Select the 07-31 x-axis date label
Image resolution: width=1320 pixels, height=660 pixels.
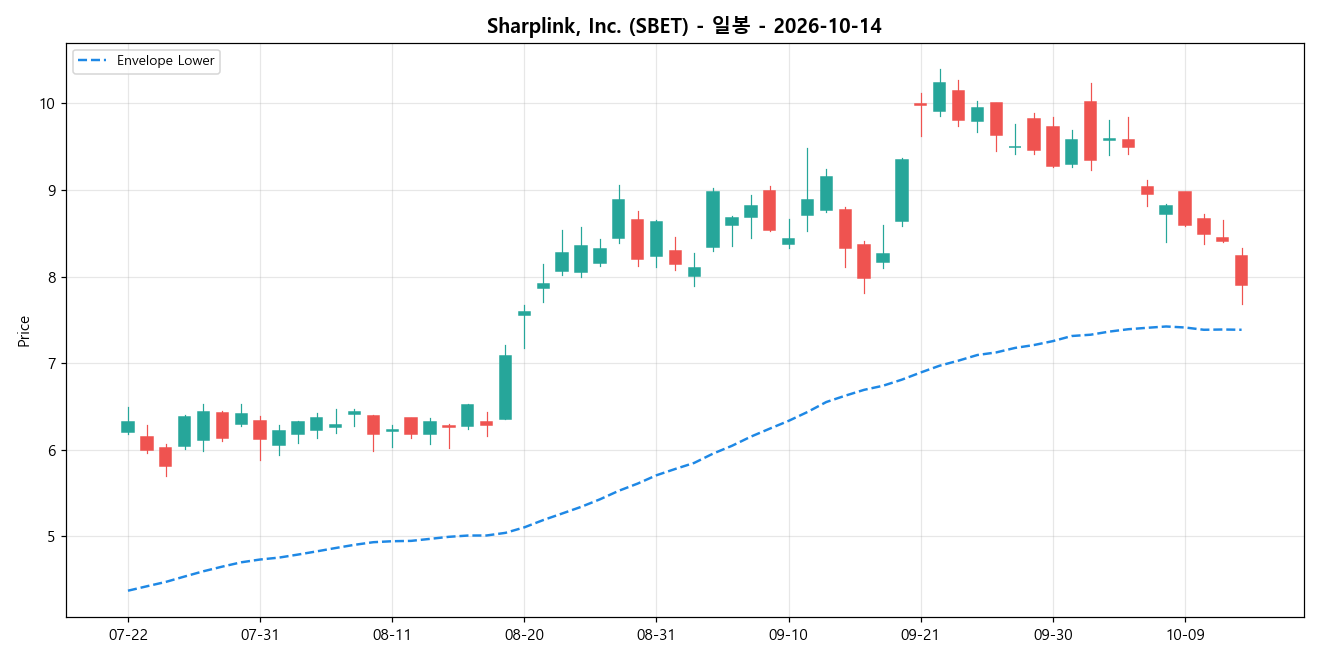tap(260, 635)
